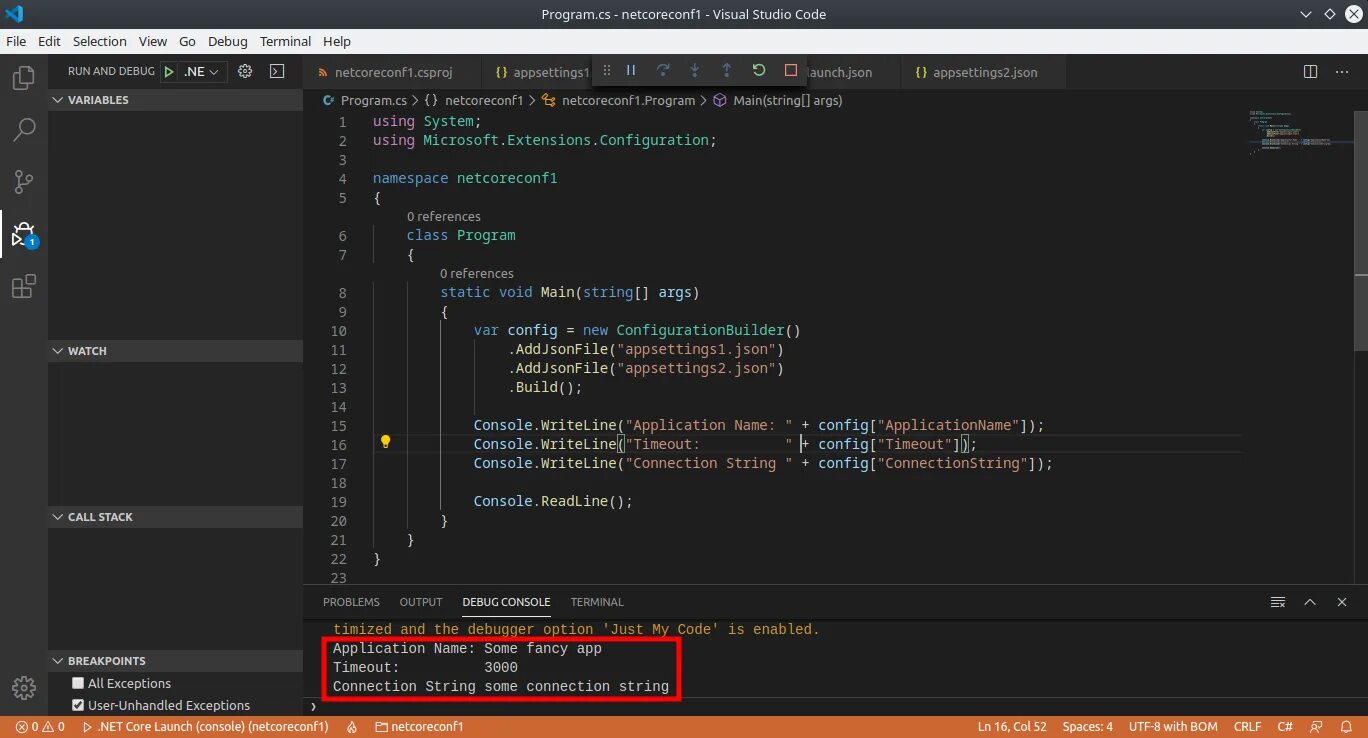Open the Explorer view in activity bar
The height and width of the screenshot is (738, 1368).
[24, 78]
